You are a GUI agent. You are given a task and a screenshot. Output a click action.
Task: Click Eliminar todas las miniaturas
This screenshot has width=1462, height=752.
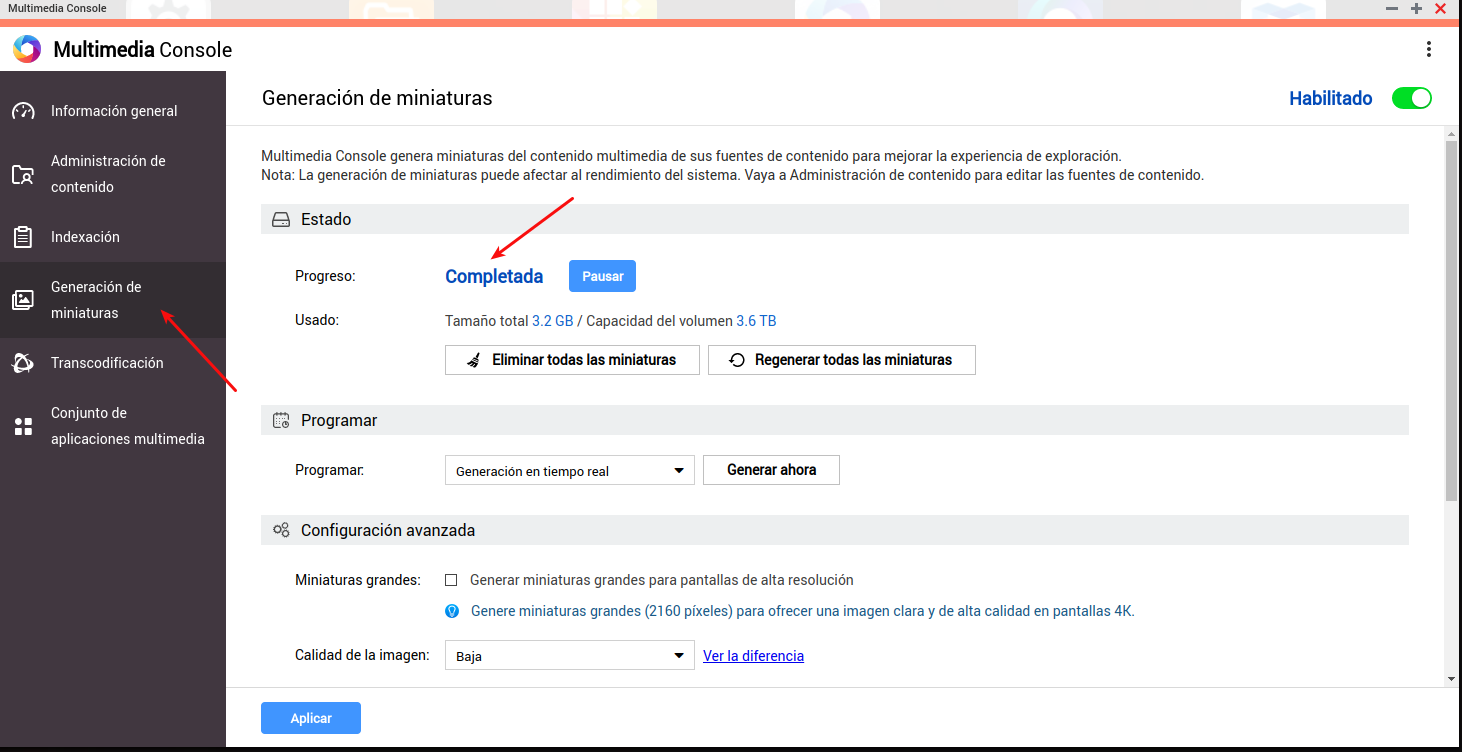pyautogui.click(x=572, y=360)
